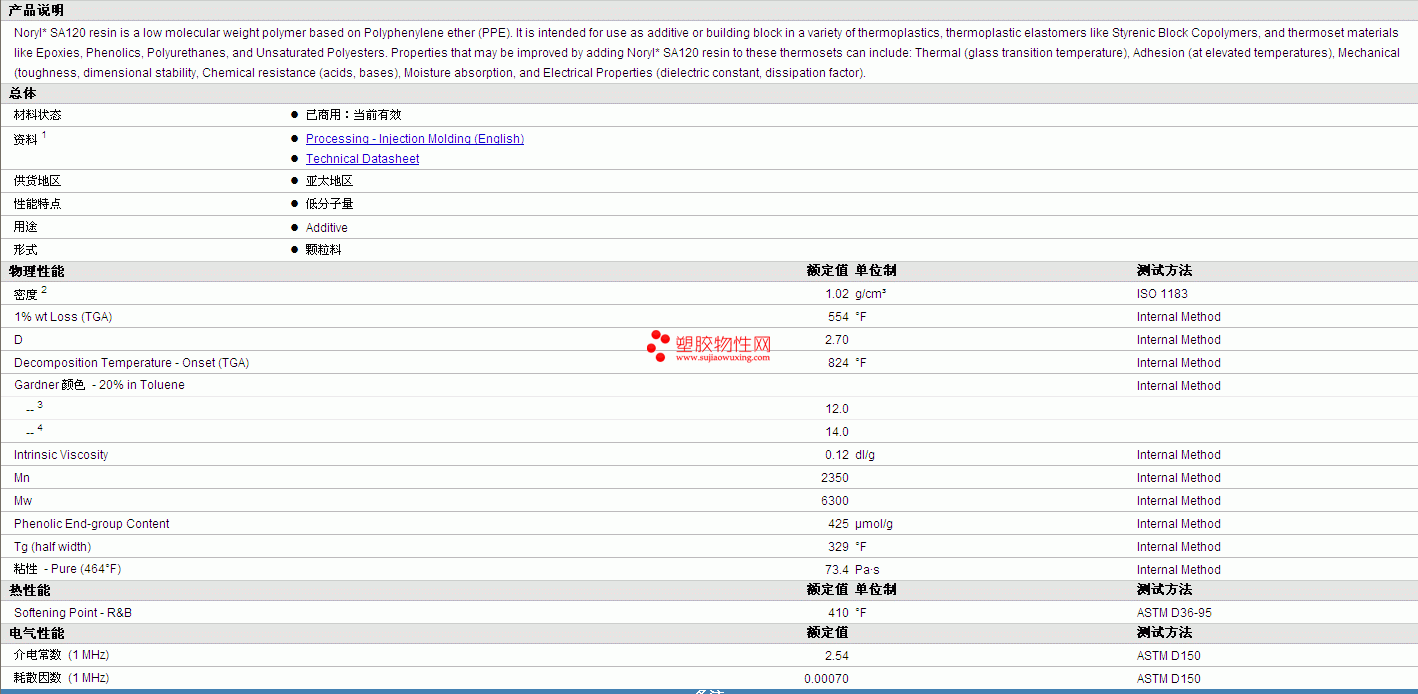Image resolution: width=1418 pixels, height=694 pixels.
Task: Open the Processing - Injection Molding (English) link
Action: 415,139
